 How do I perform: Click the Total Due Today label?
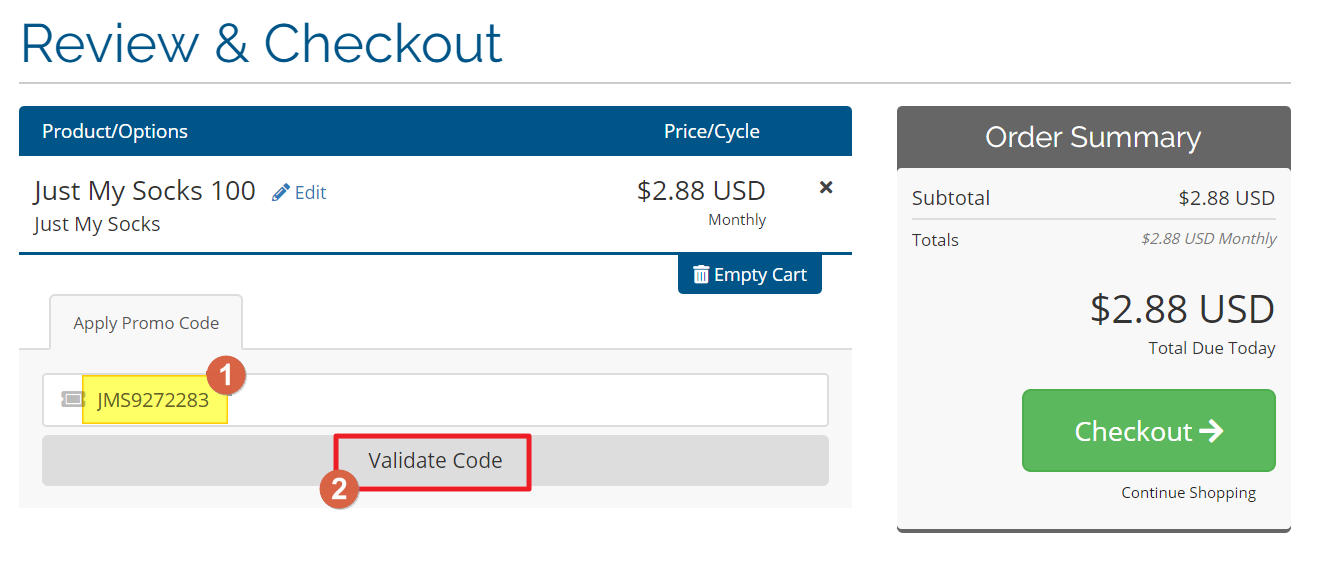click(1212, 348)
